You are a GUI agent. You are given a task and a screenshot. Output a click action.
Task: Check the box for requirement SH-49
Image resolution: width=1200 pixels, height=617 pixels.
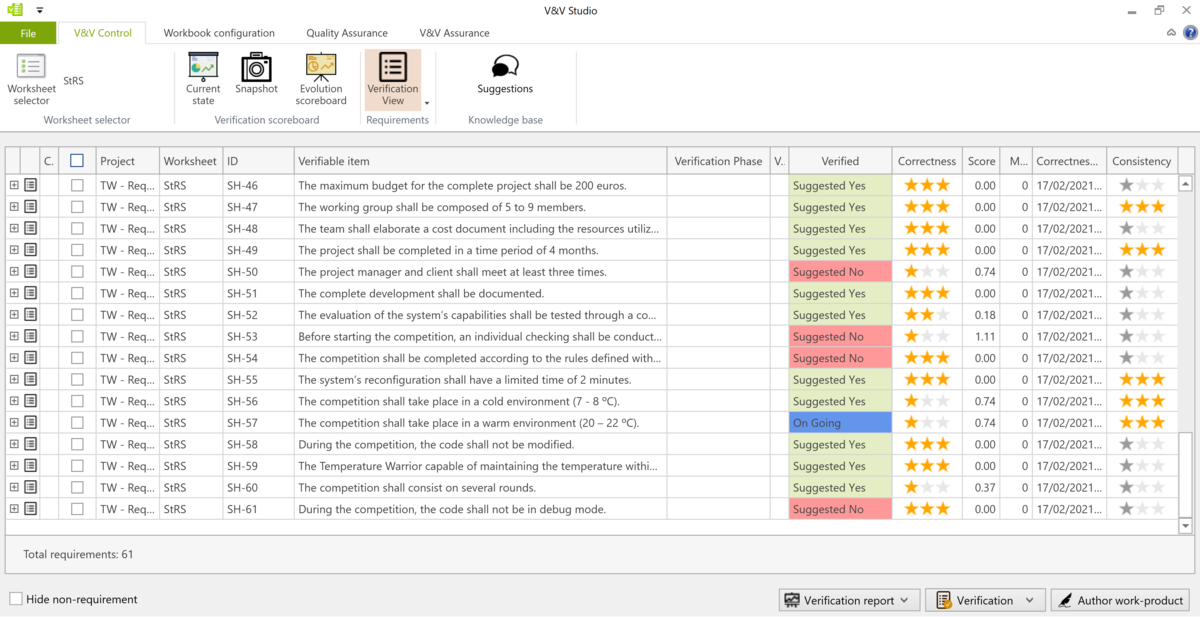[77, 250]
